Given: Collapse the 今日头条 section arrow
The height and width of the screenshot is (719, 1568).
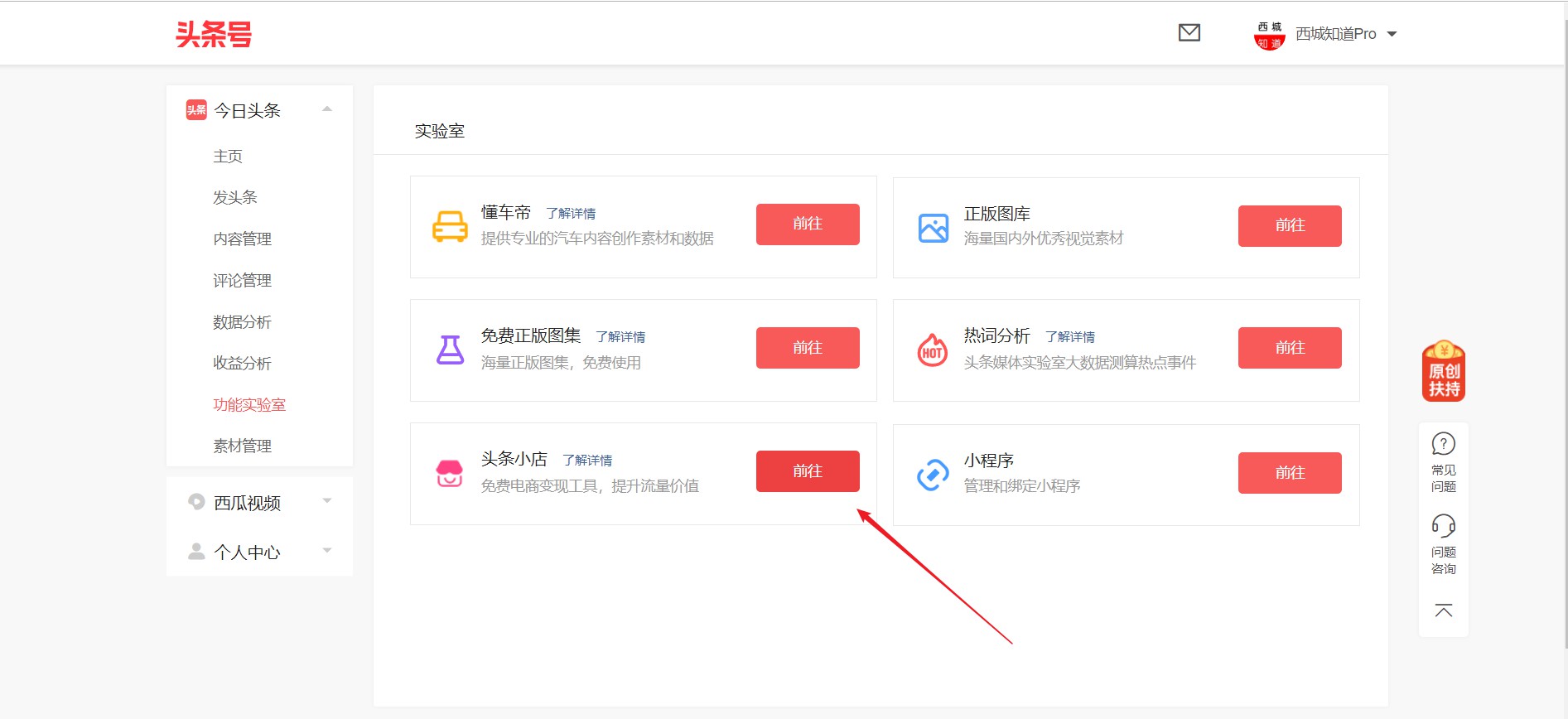Looking at the screenshot, I should coord(327,109).
